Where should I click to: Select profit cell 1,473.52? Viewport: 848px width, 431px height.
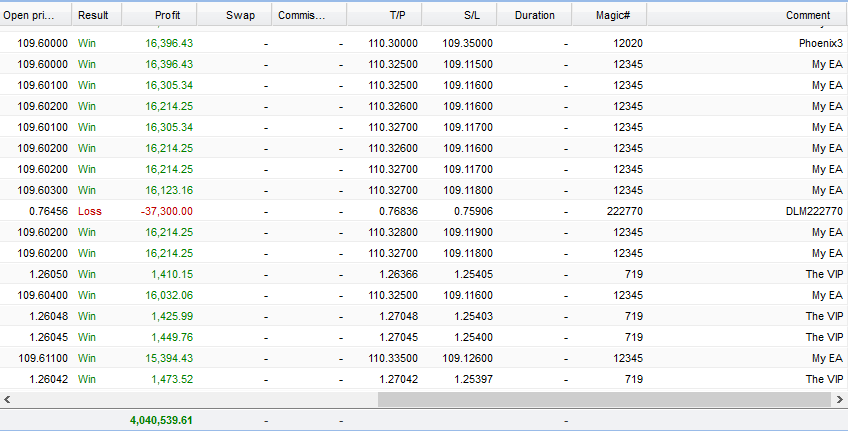click(172, 380)
